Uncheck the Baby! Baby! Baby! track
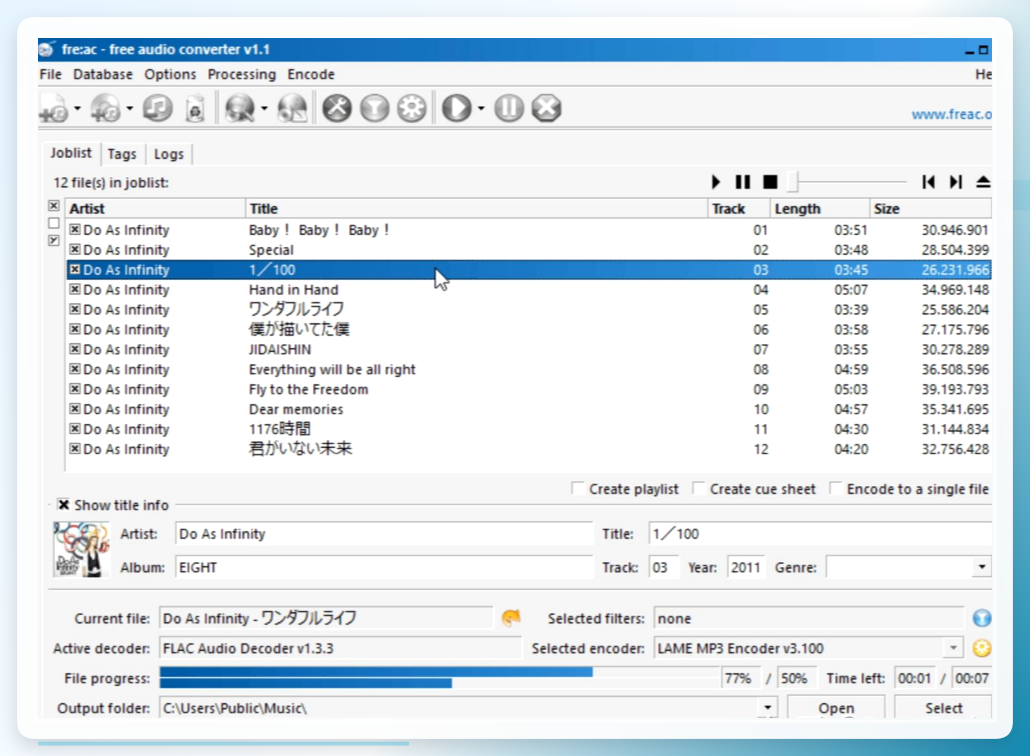The width and height of the screenshot is (1030, 756). (x=75, y=229)
